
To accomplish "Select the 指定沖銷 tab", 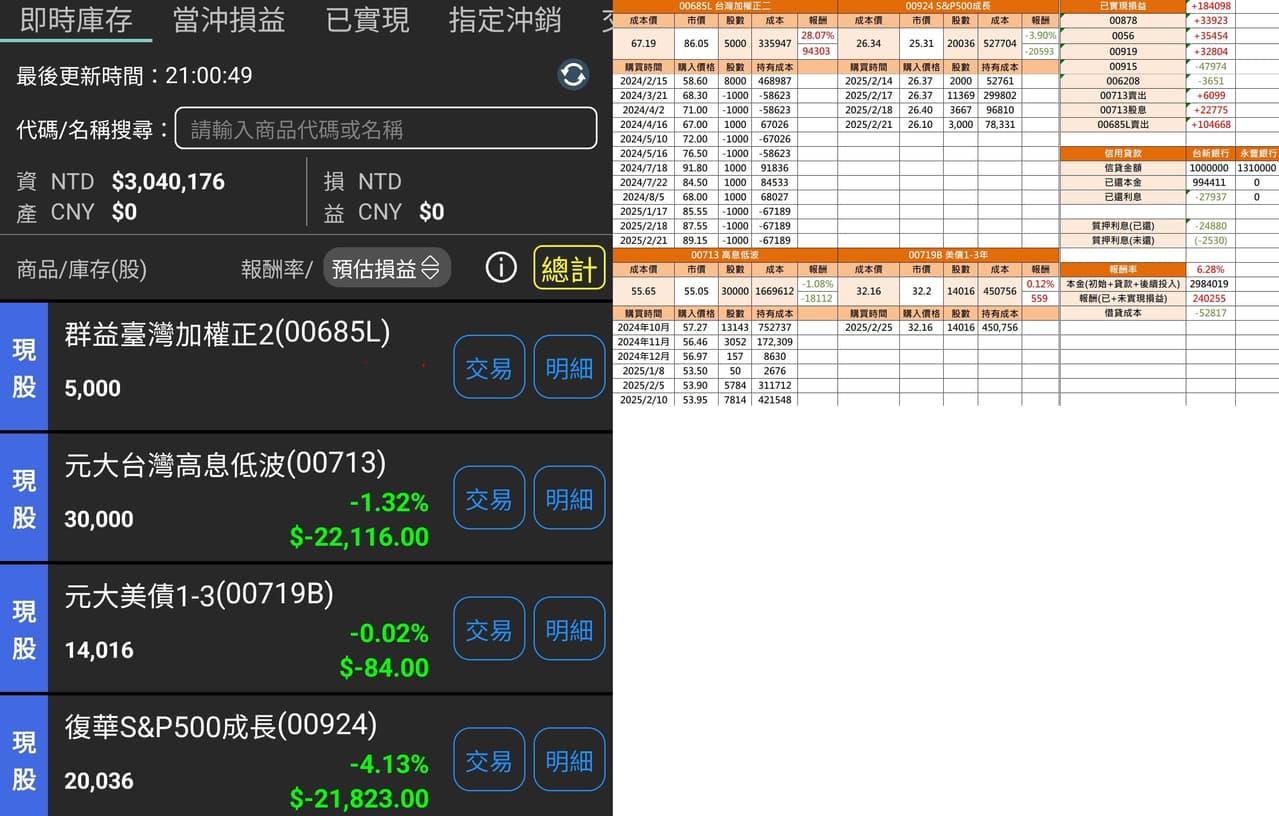I will click(x=505, y=20).
